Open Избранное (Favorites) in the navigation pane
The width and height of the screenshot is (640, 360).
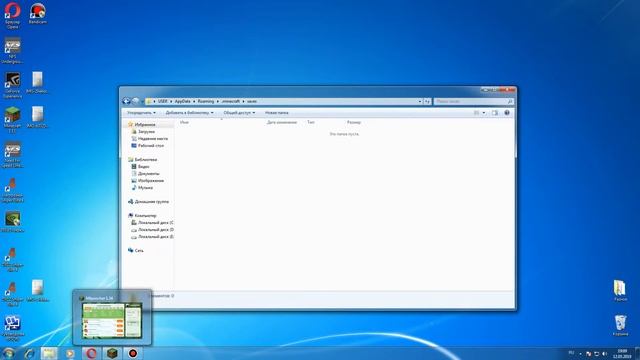(x=141, y=124)
